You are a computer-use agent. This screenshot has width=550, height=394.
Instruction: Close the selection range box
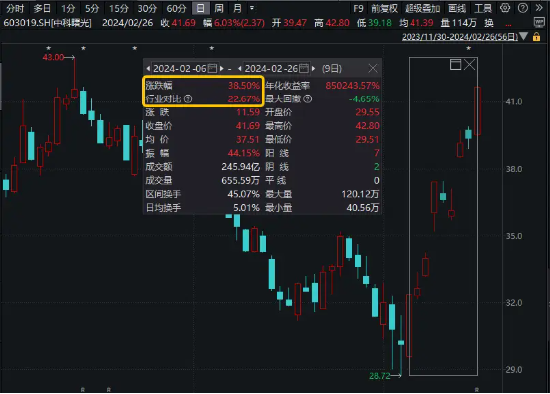[x=469, y=65]
